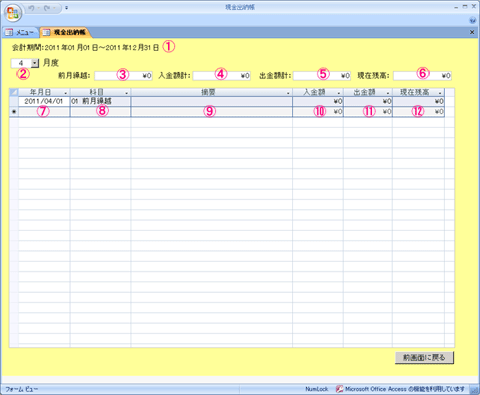Click the Undo icon in quick access toolbar
480x395 pixels.
point(32,8)
